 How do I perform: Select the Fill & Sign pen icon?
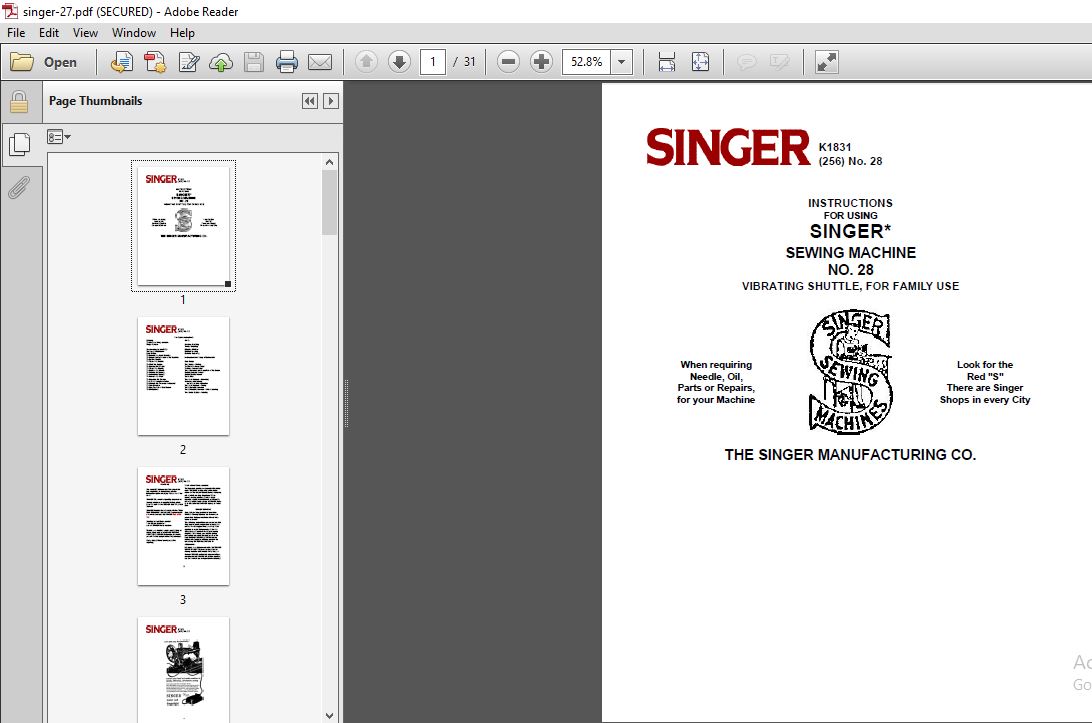pos(189,61)
